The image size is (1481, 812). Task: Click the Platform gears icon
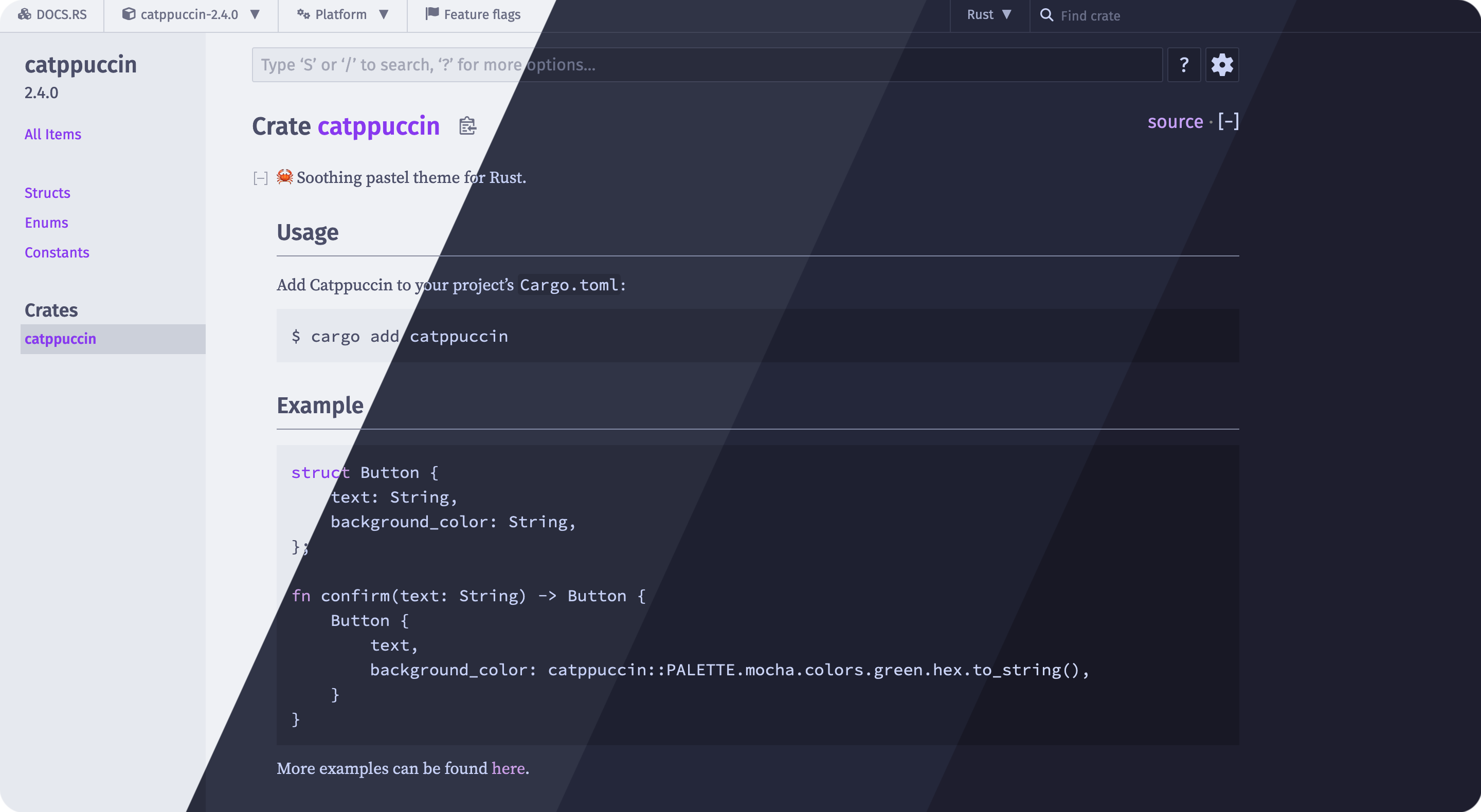(303, 14)
